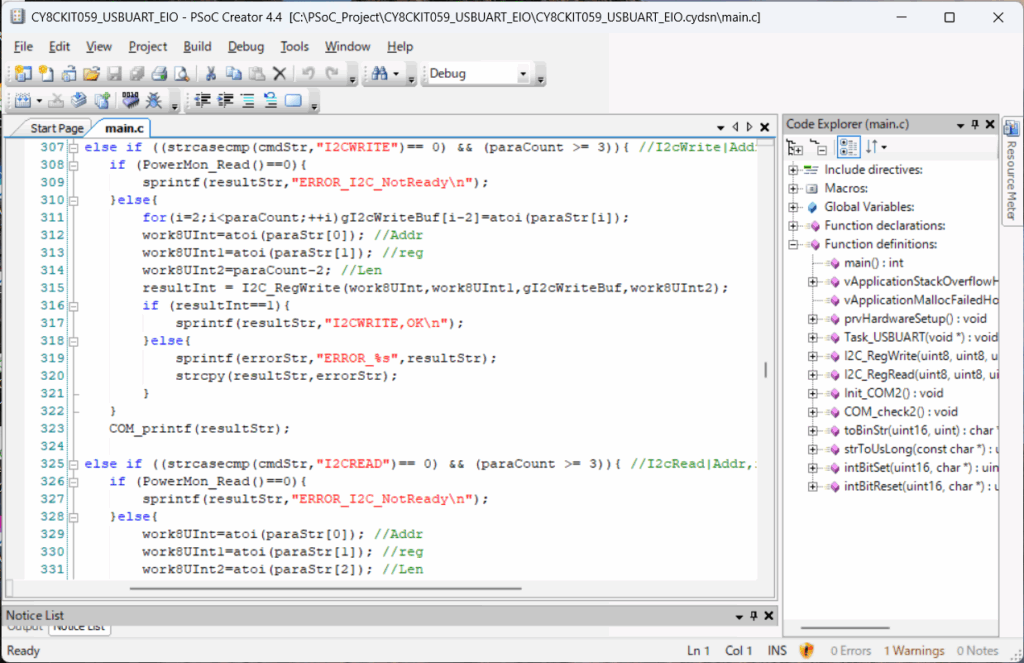Expand the Function declarations node
1024x663 pixels.
[793, 226]
